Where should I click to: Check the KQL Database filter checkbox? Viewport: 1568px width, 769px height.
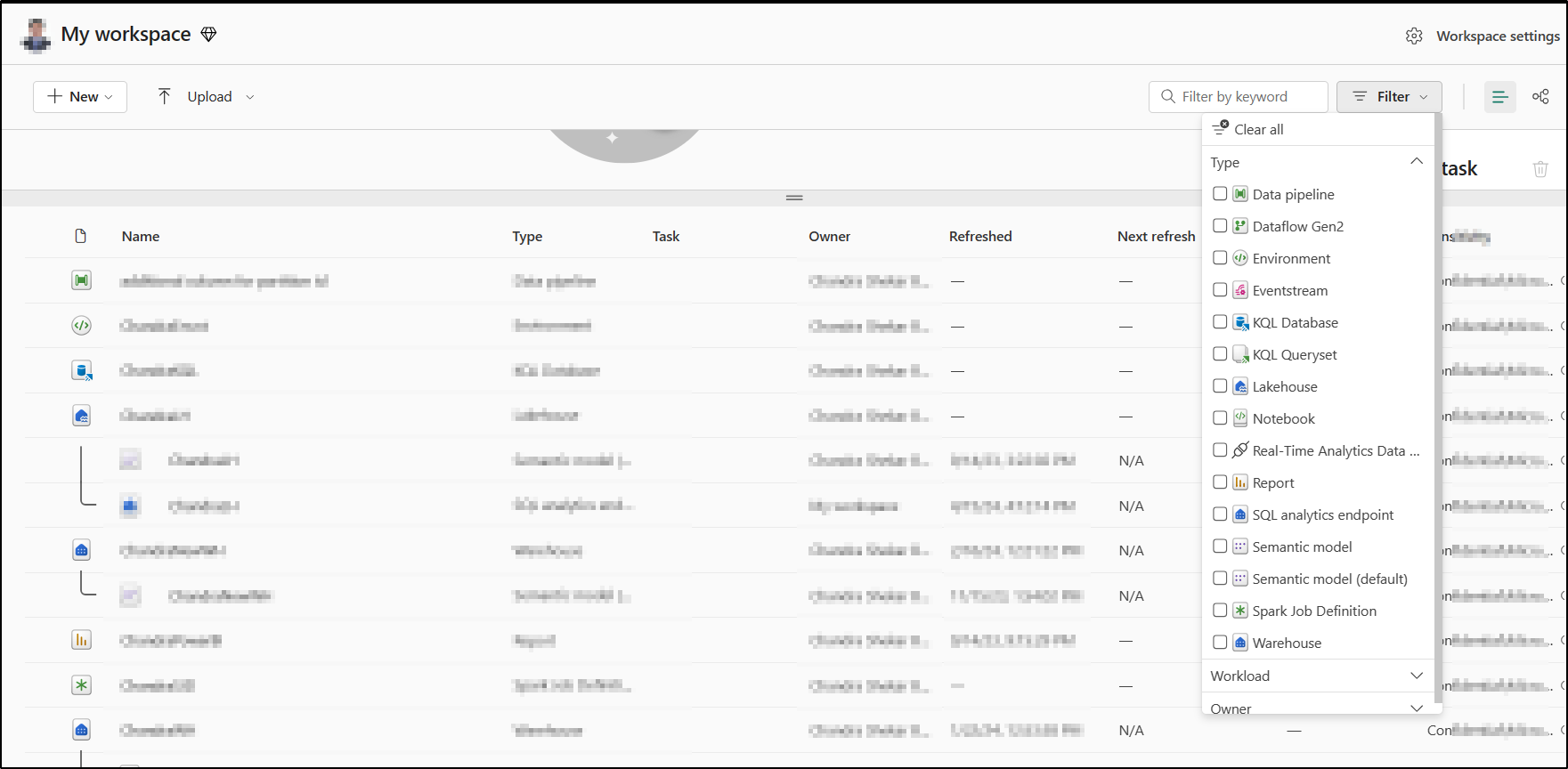pyautogui.click(x=1220, y=321)
